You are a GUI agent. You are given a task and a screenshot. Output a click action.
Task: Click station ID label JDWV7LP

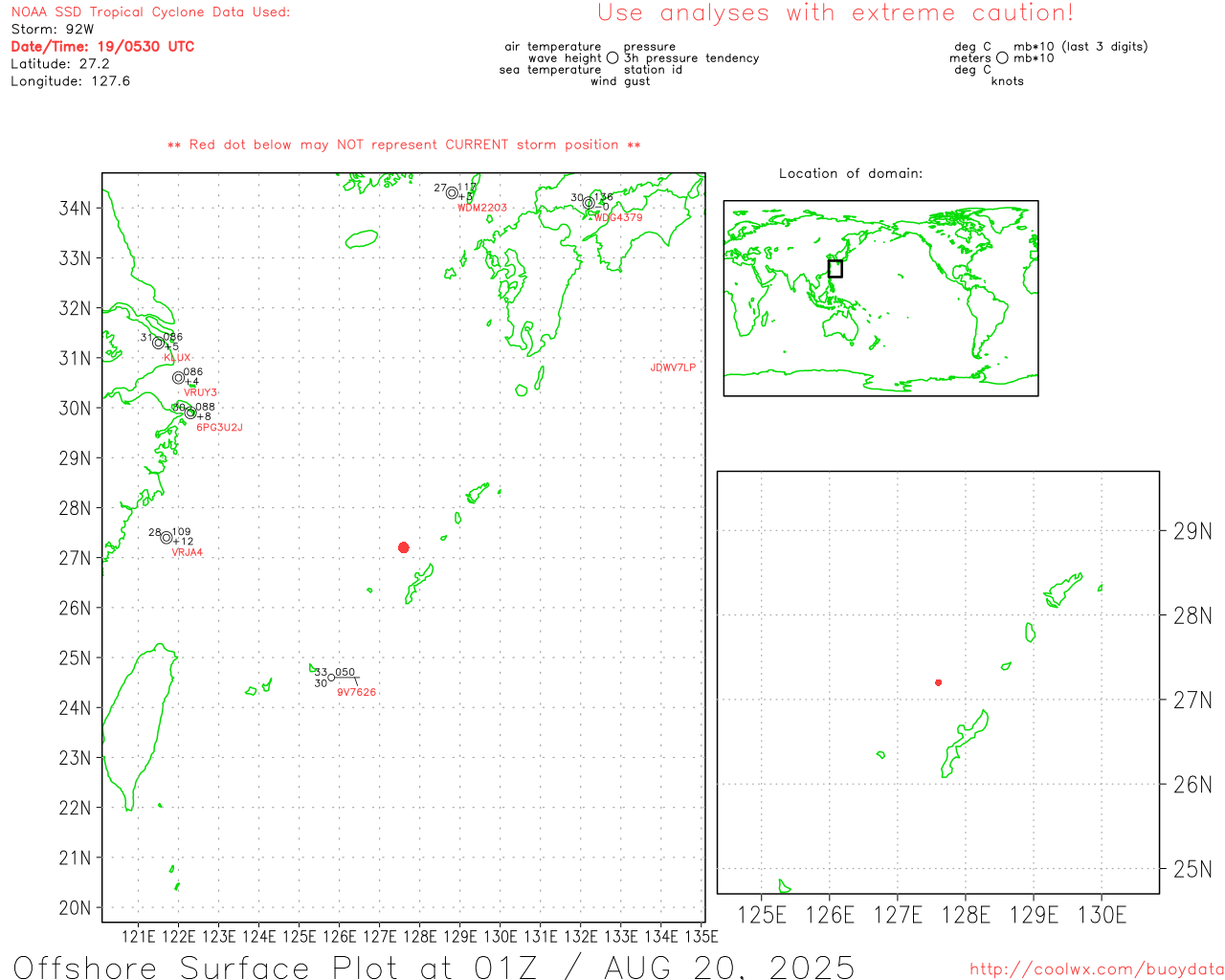click(x=673, y=367)
